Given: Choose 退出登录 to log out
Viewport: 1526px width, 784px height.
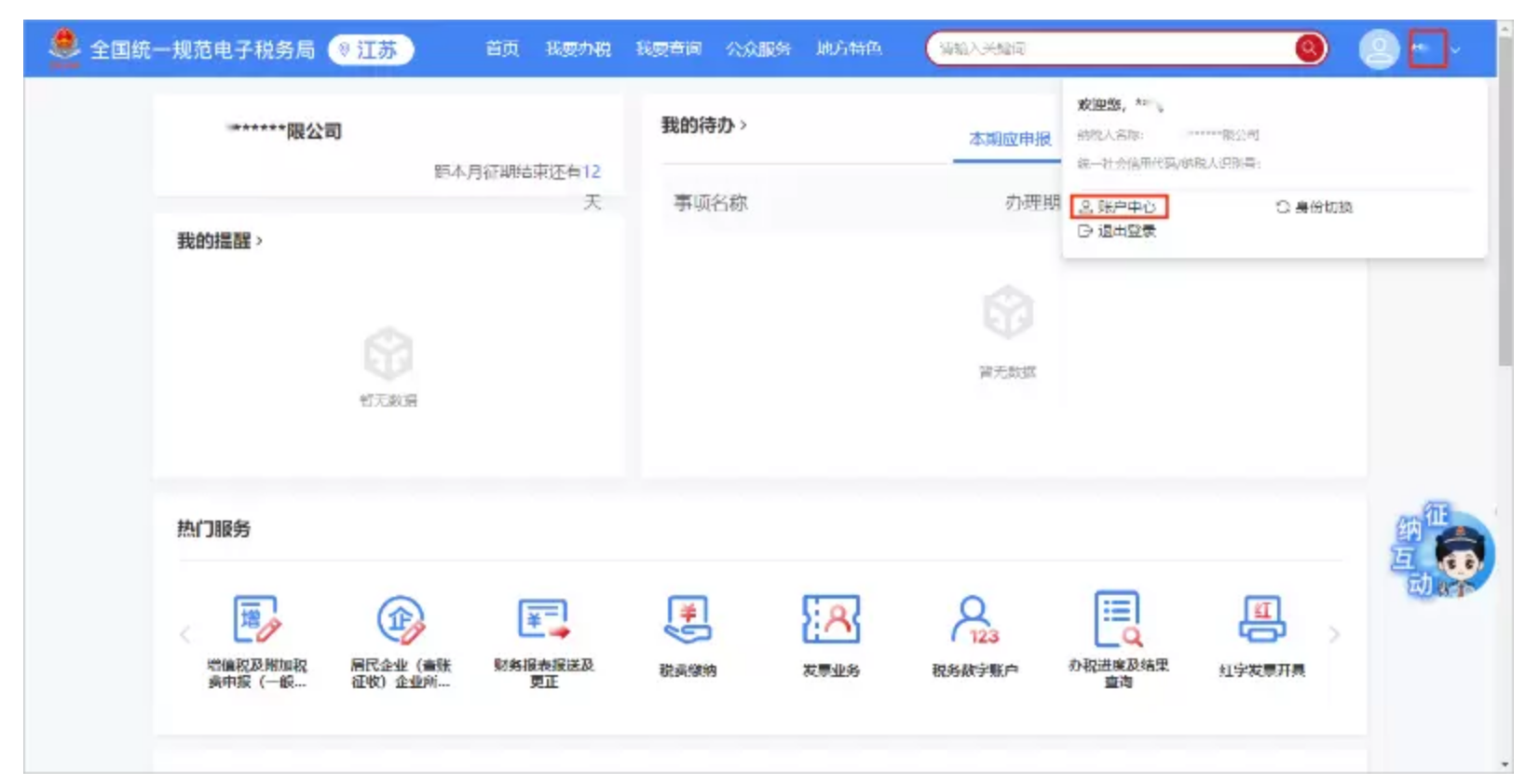Looking at the screenshot, I should (1117, 231).
